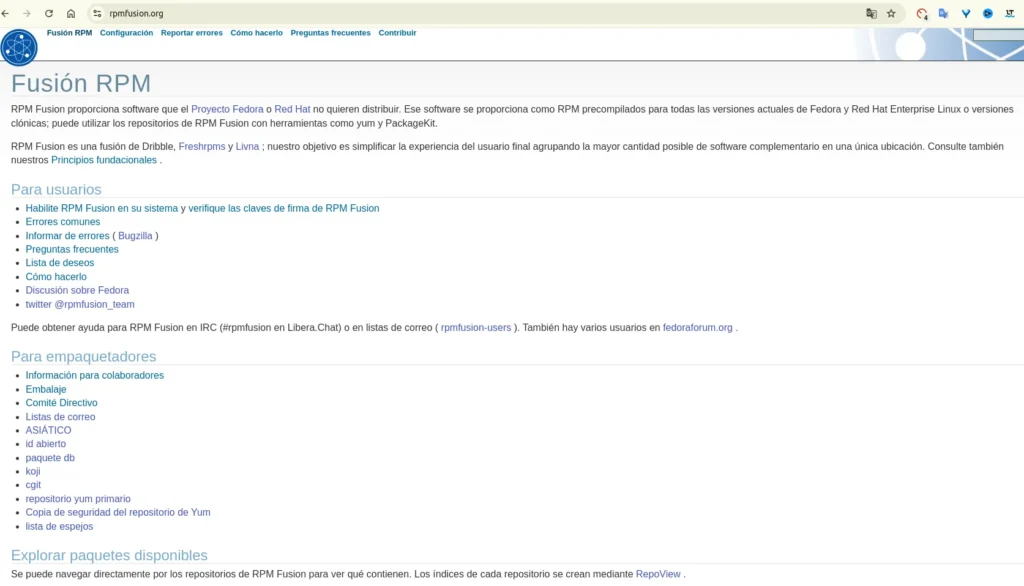The width and height of the screenshot is (1024, 586).
Task: Open the Listas de correo link
Action: pos(60,417)
